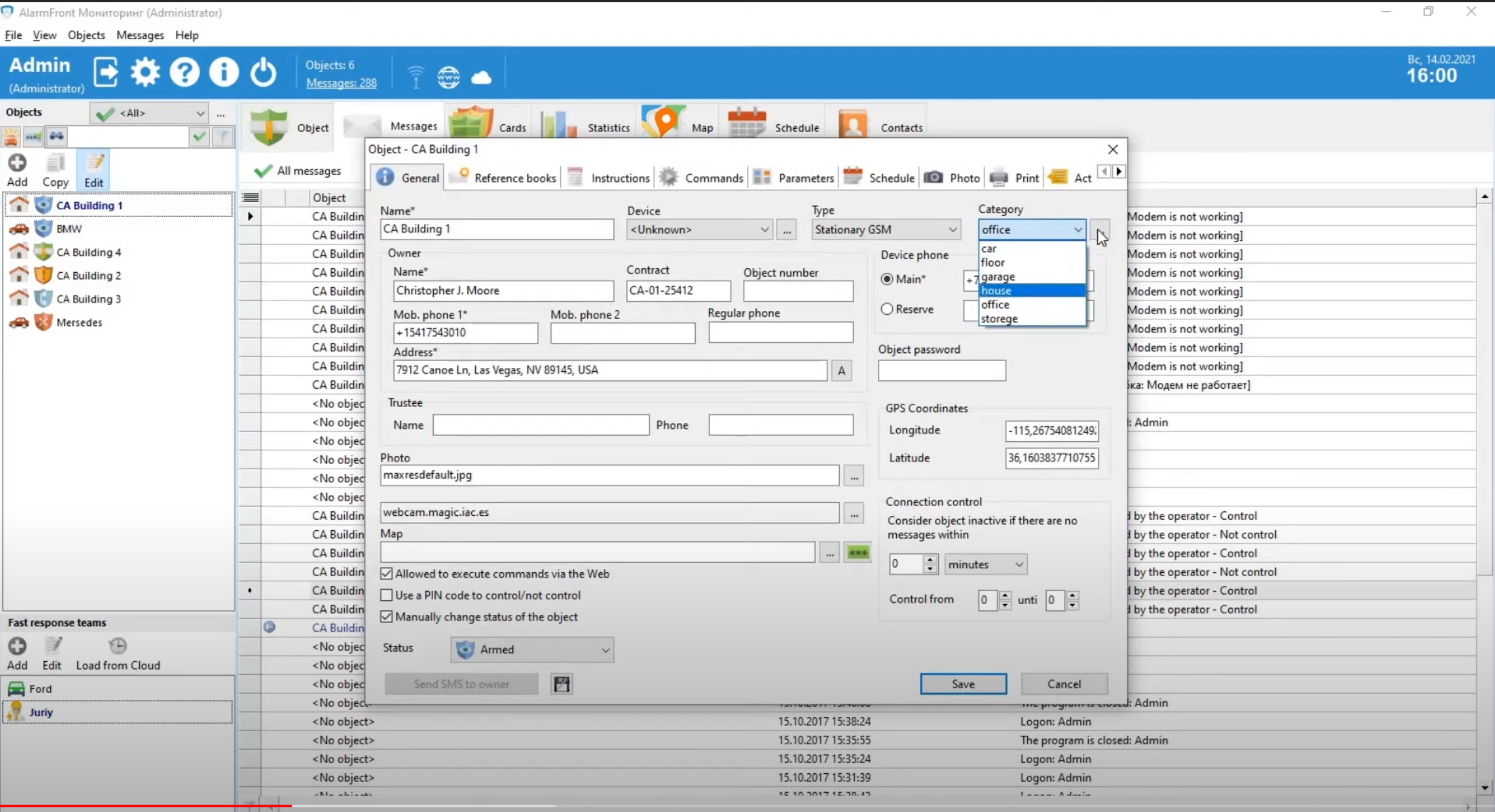Apply the green checkmark object filter
The width and height of the screenshot is (1495, 812).
point(198,137)
